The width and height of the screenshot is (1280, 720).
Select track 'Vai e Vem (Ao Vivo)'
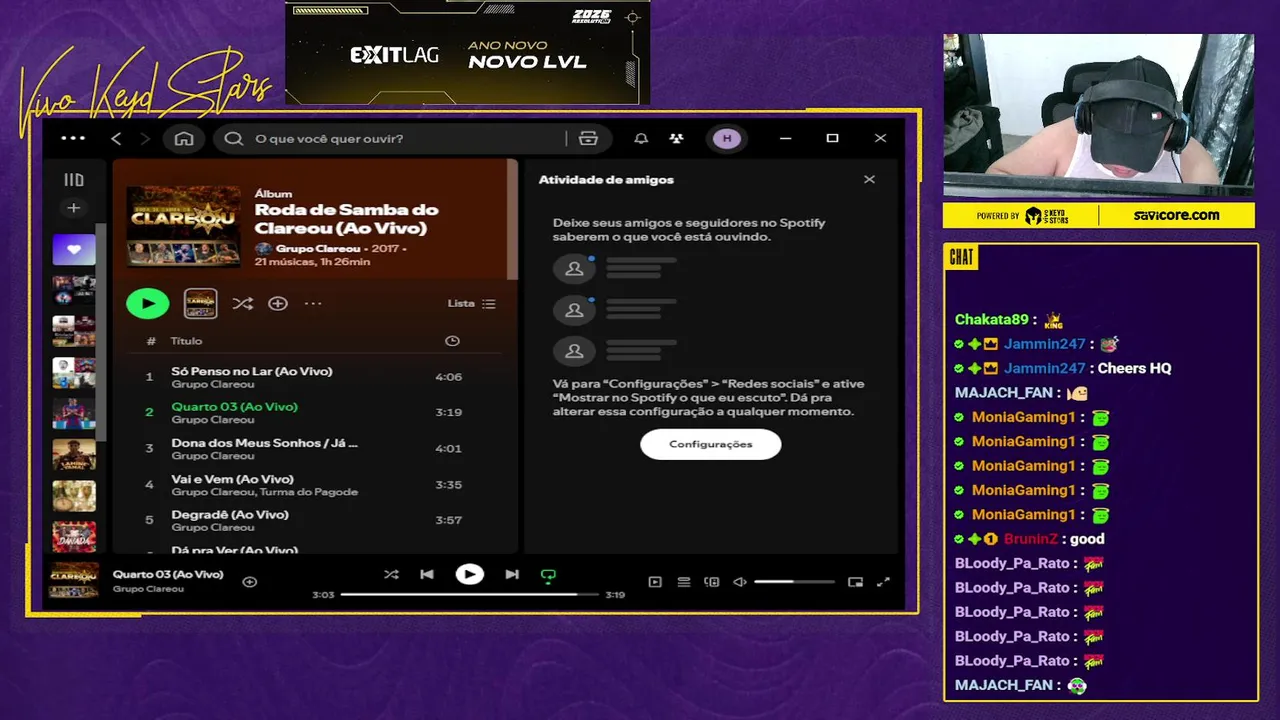click(x=315, y=484)
